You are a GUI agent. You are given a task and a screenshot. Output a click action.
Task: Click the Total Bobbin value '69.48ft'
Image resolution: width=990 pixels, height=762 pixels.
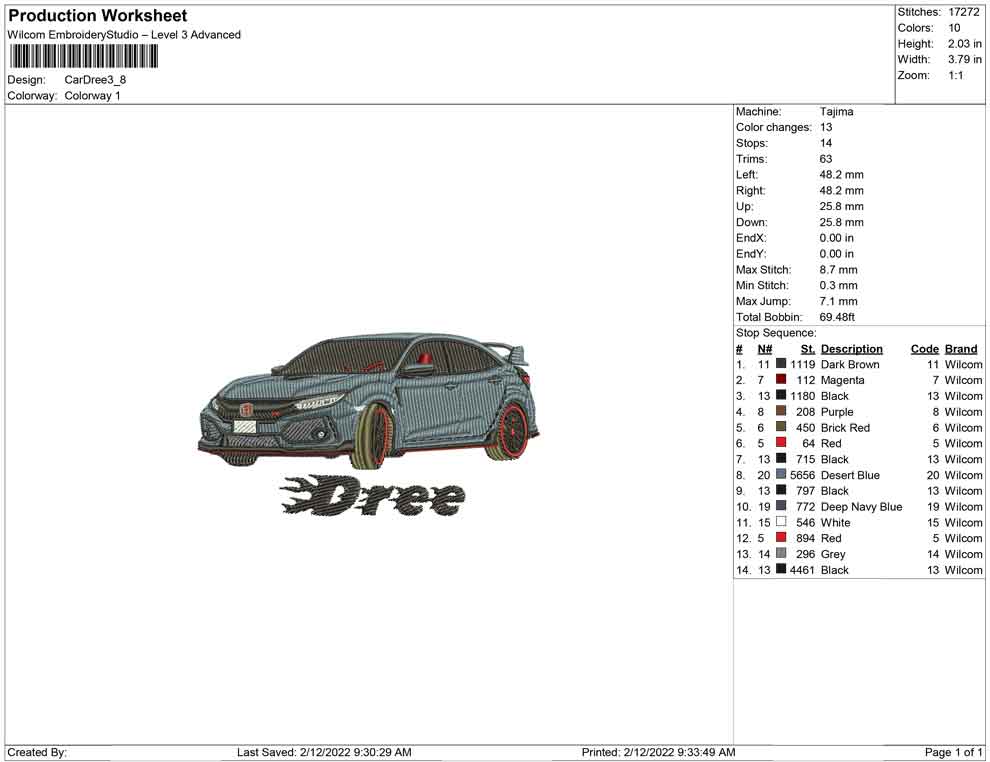coord(837,317)
